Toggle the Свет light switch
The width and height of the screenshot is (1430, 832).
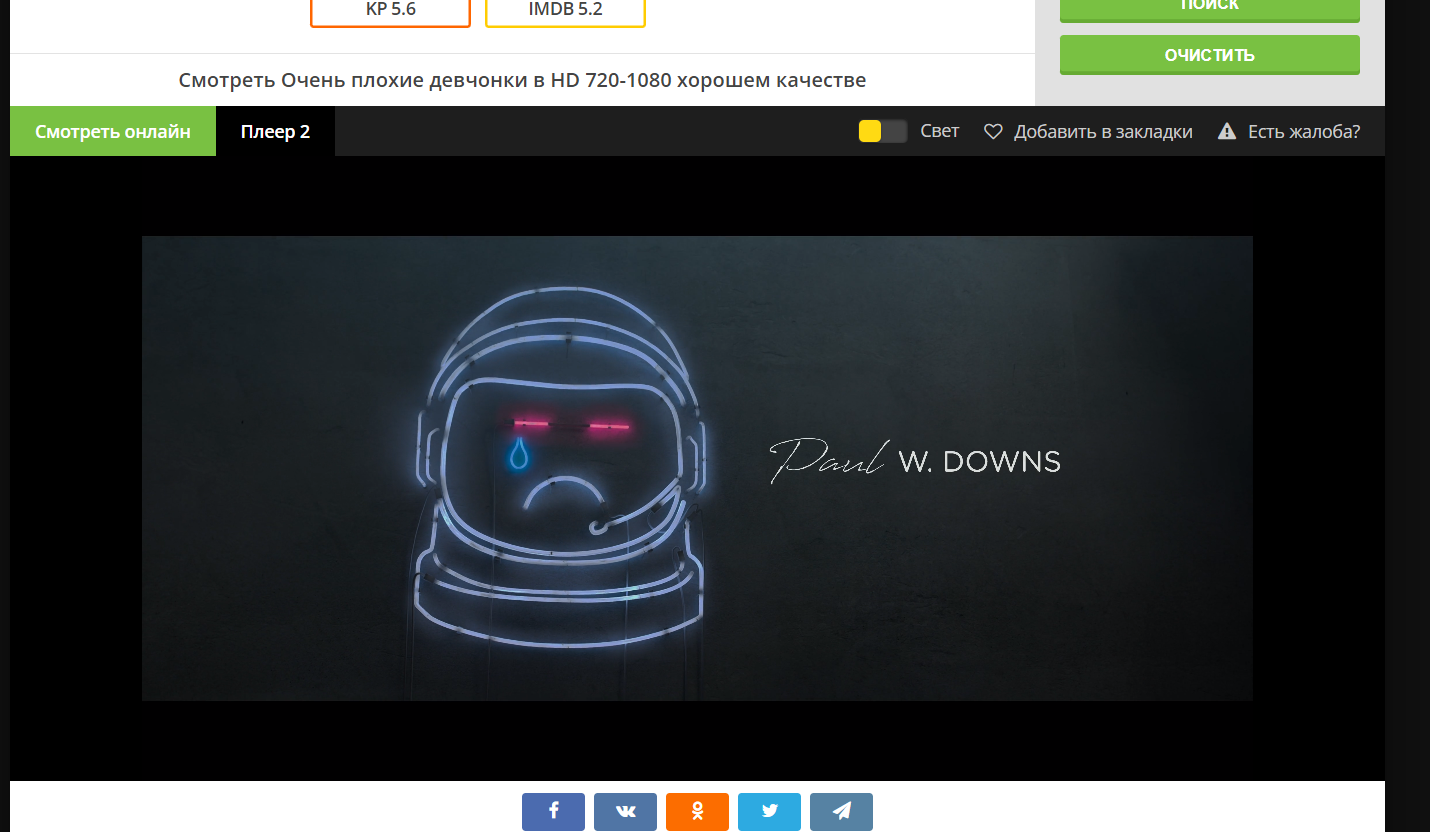click(x=883, y=131)
